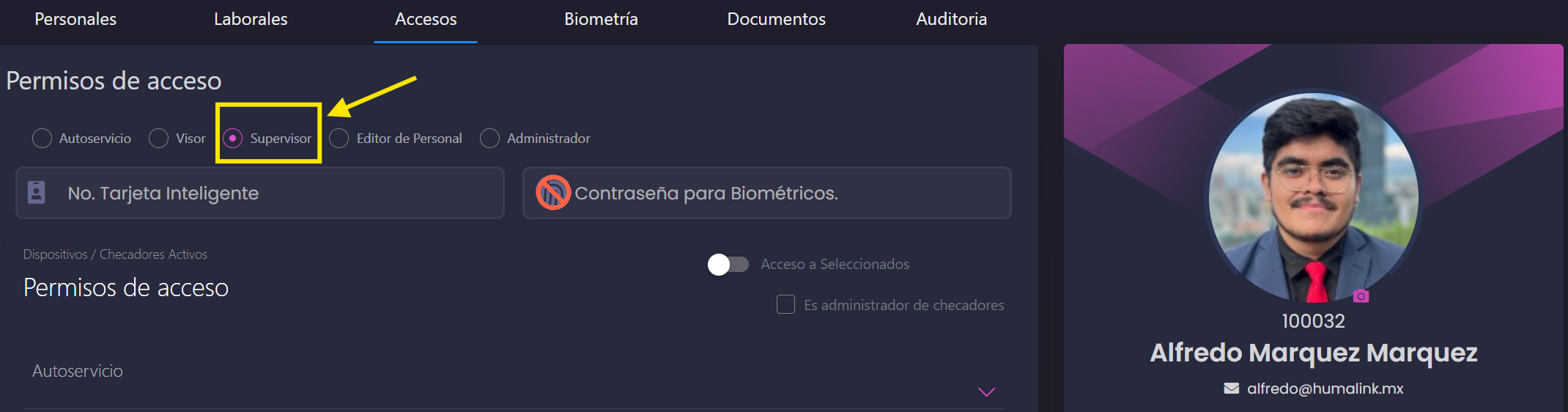Open the Personales tab
The width and height of the screenshot is (1568, 412).
[75, 19]
